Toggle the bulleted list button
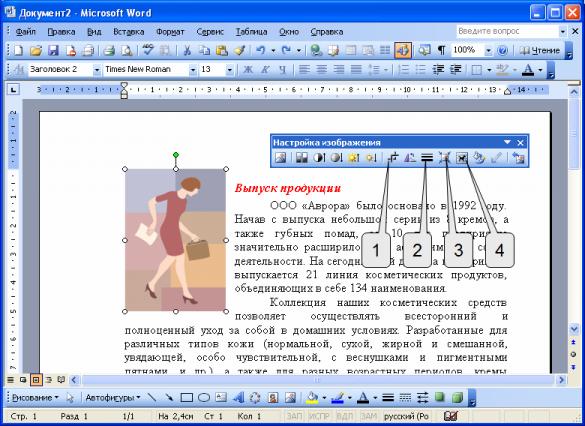585x426 pixels. pos(420,69)
